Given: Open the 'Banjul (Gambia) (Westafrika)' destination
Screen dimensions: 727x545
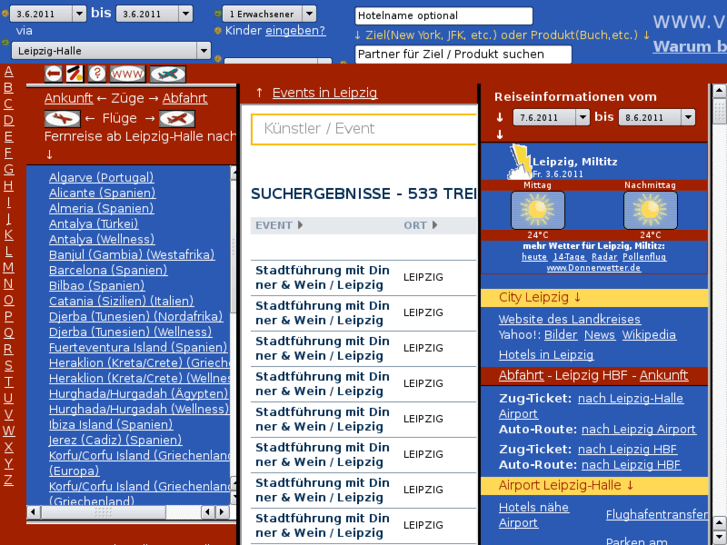Looking at the screenshot, I should click(x=132, y=255).
